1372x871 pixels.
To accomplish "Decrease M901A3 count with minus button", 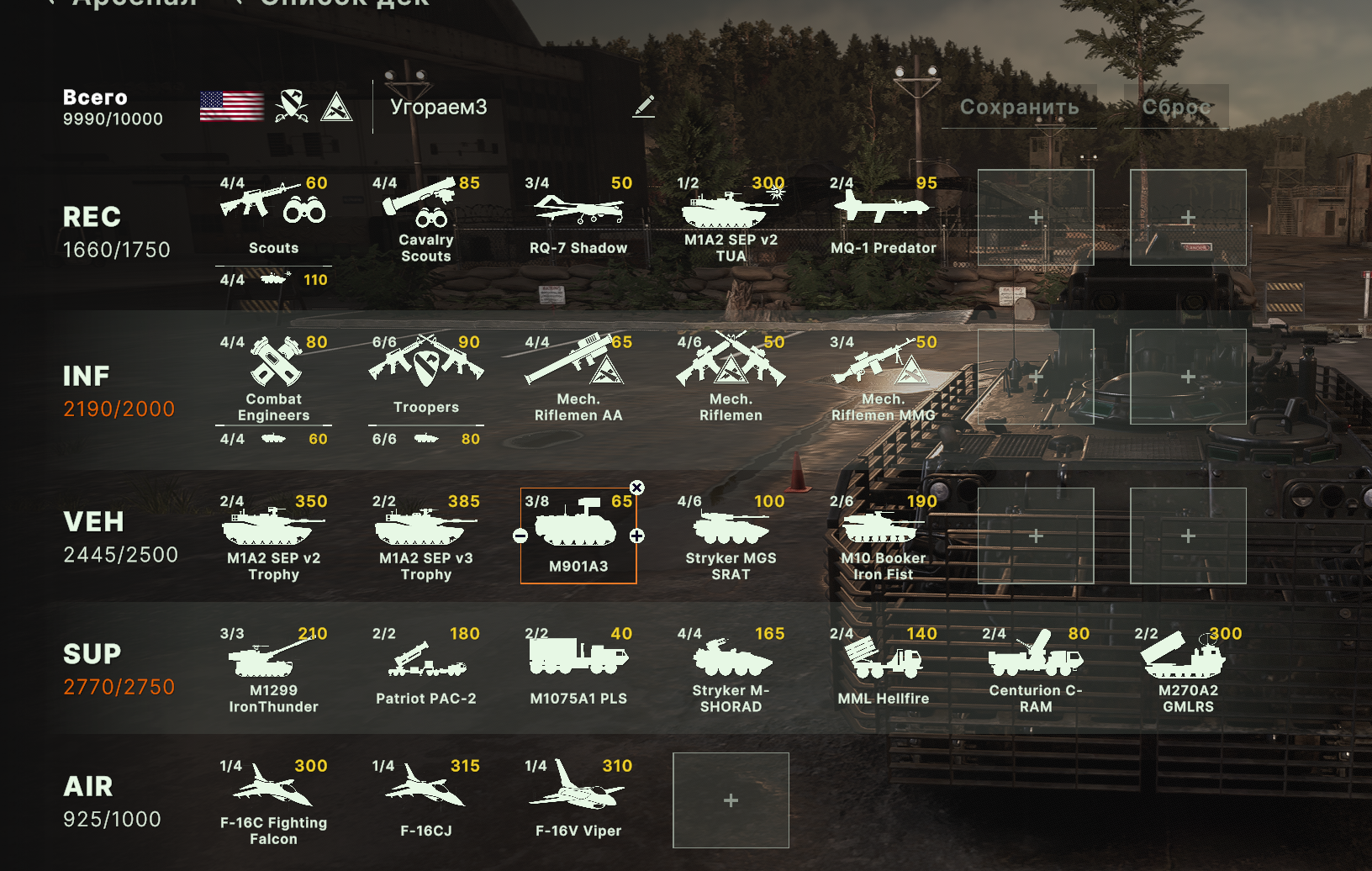I will coord(520,536).
